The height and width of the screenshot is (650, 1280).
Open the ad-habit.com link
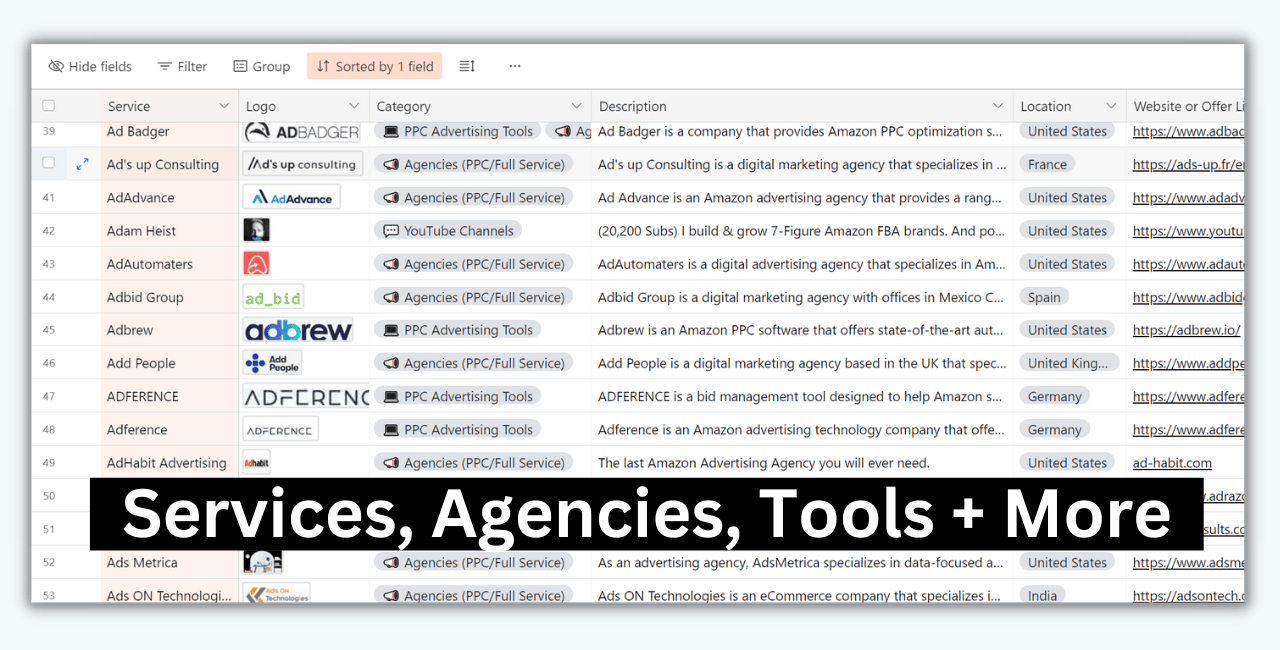click(x=1172, y=463)
